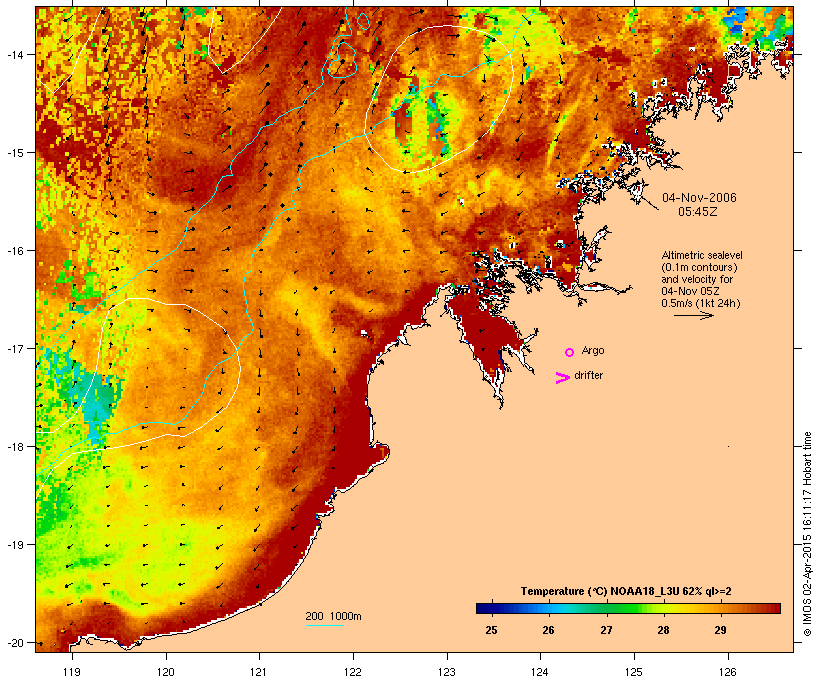Click the '04-Nov-2006' date text
820x680 pixels.
point(699,198)
